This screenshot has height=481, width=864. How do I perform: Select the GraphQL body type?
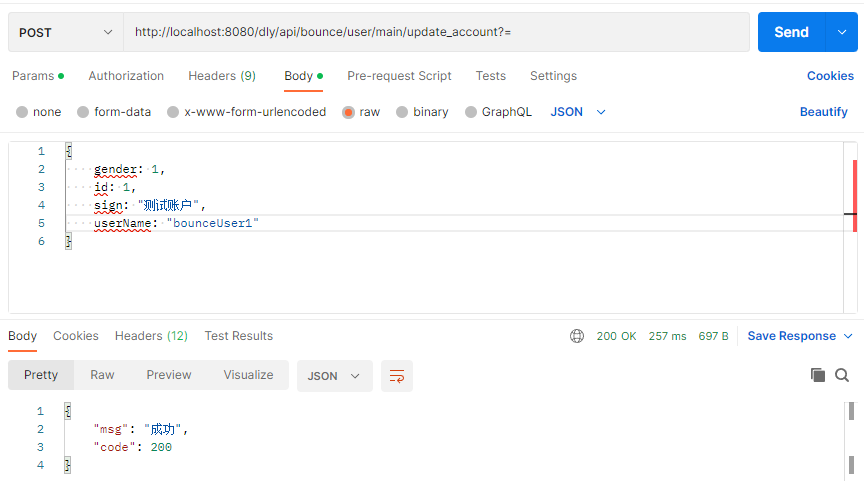click(x=471, y=112)
